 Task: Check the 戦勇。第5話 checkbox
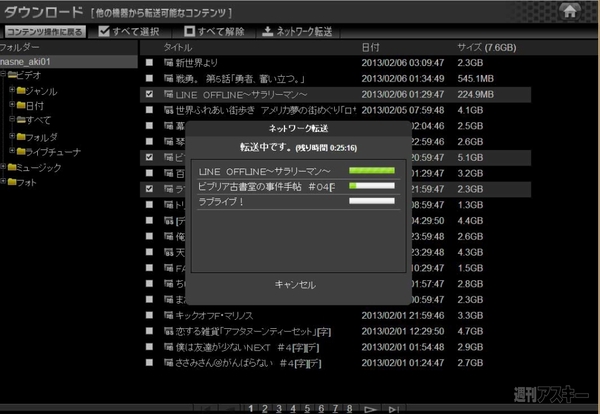pos(149,78)
